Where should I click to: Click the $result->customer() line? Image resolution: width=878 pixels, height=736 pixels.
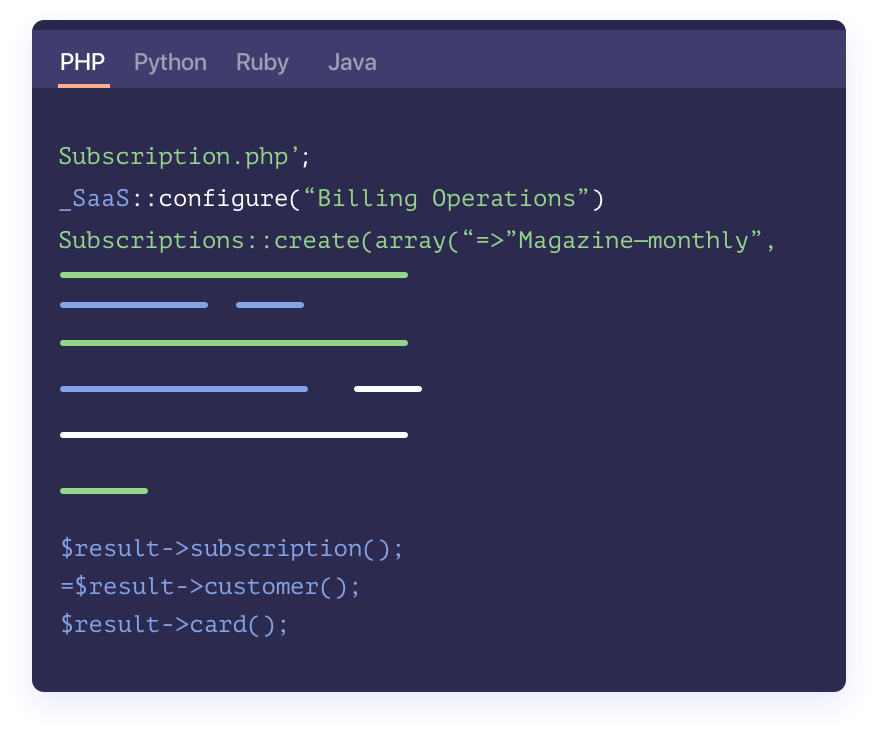click(x=210, y=586)
